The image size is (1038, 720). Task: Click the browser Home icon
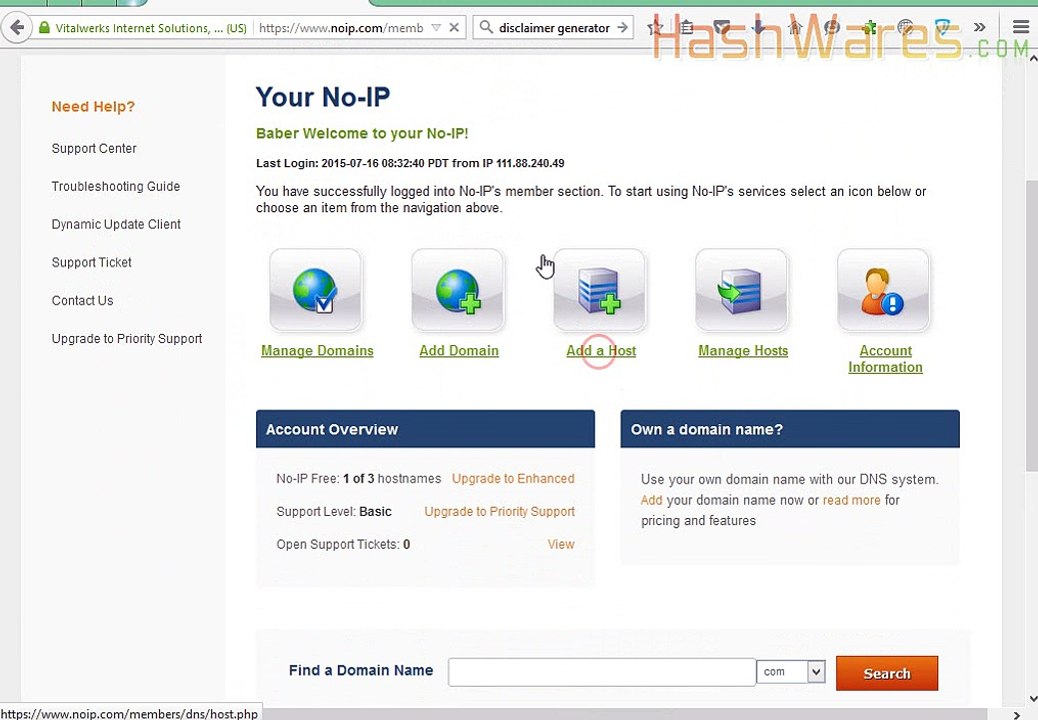(795, 28)
